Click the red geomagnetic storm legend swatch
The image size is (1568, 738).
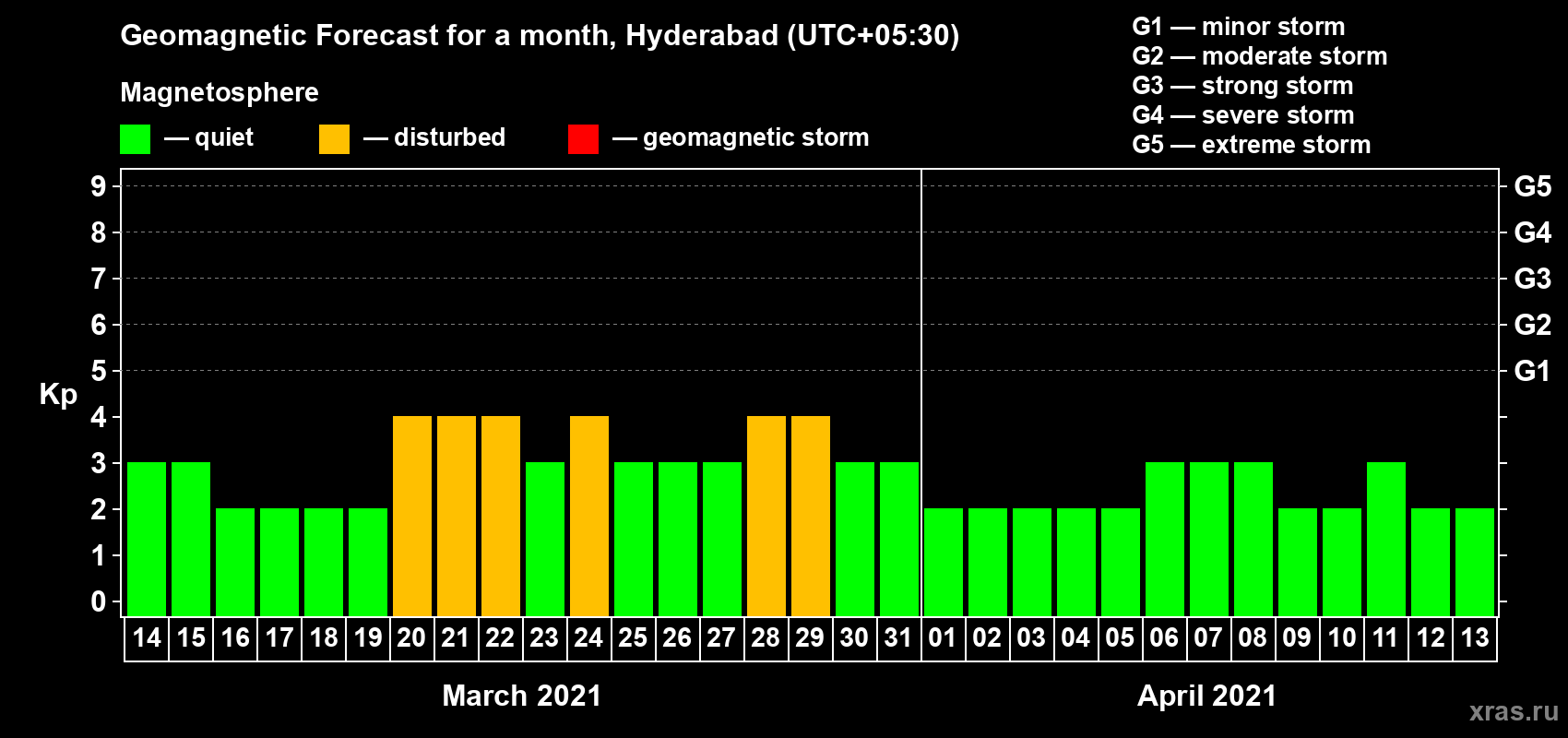583,139
